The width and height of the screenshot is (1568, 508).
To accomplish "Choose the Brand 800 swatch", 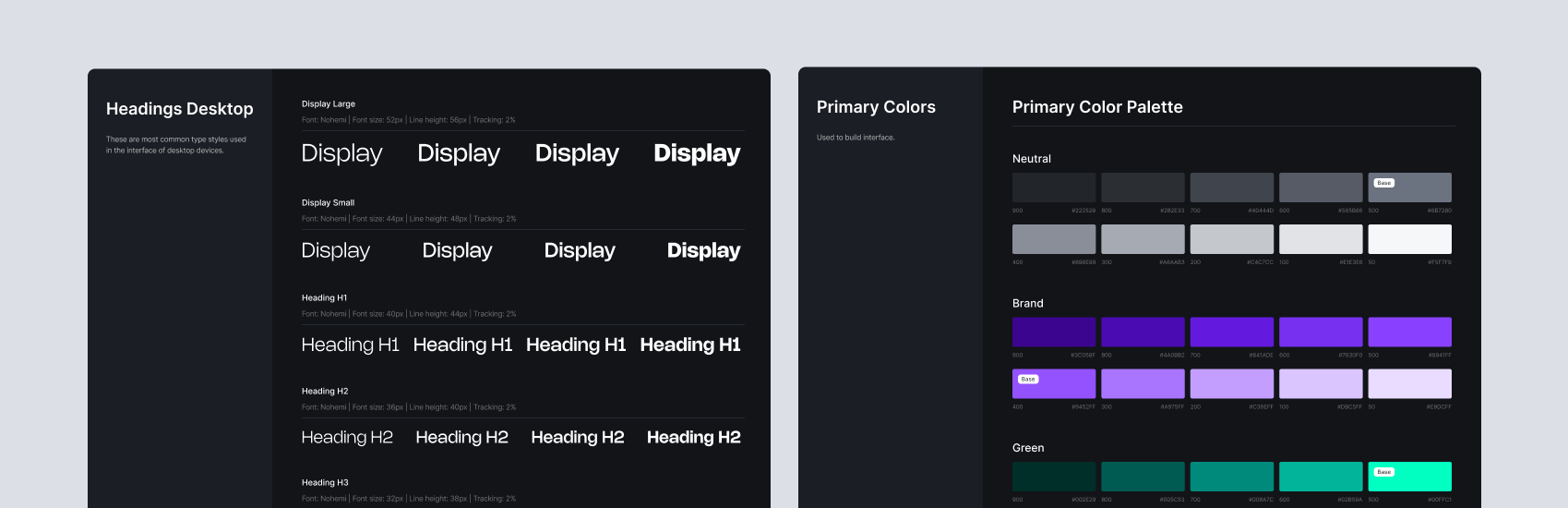I will click(1143, 333).
